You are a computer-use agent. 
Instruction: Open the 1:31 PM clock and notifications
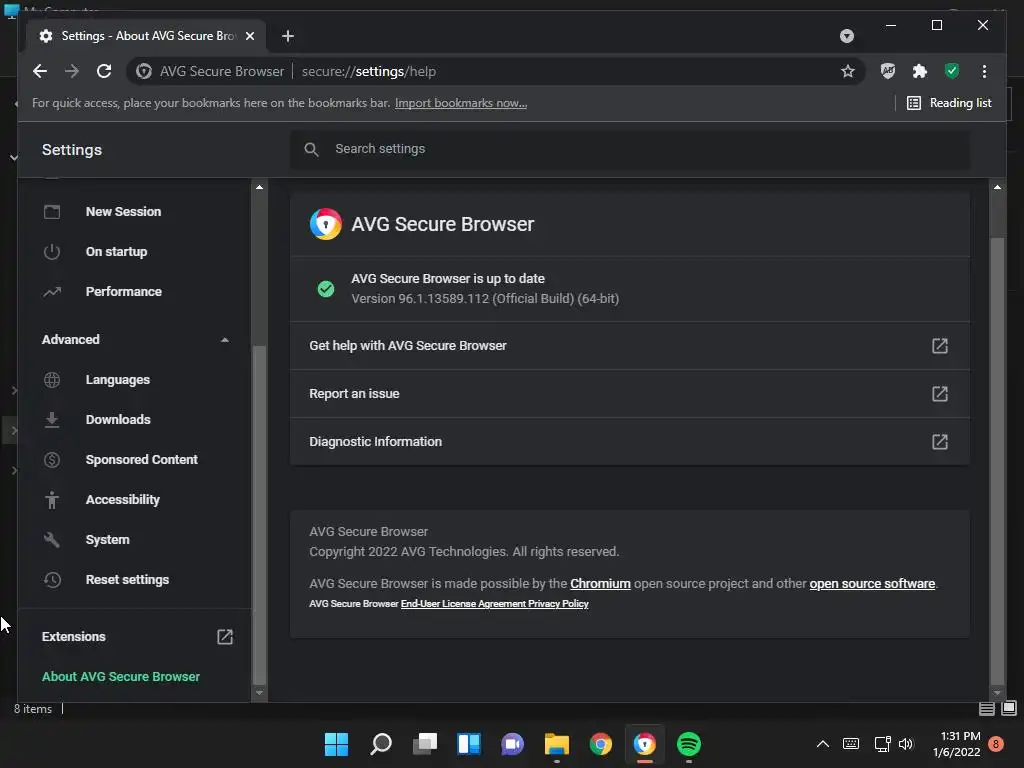coord(956,744)
